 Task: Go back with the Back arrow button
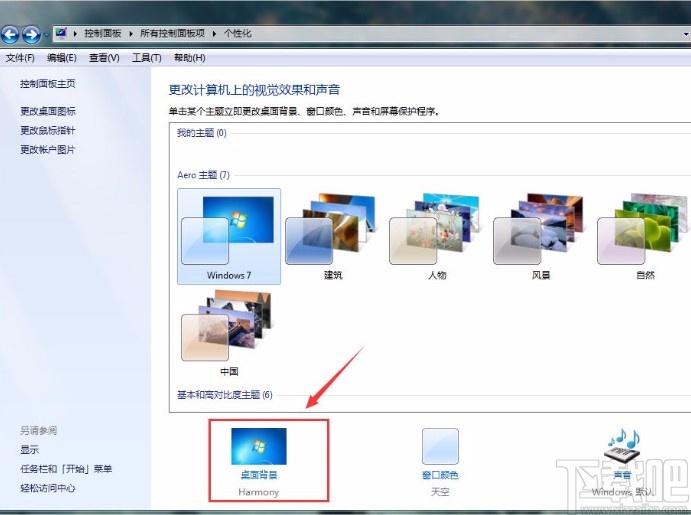10,34
